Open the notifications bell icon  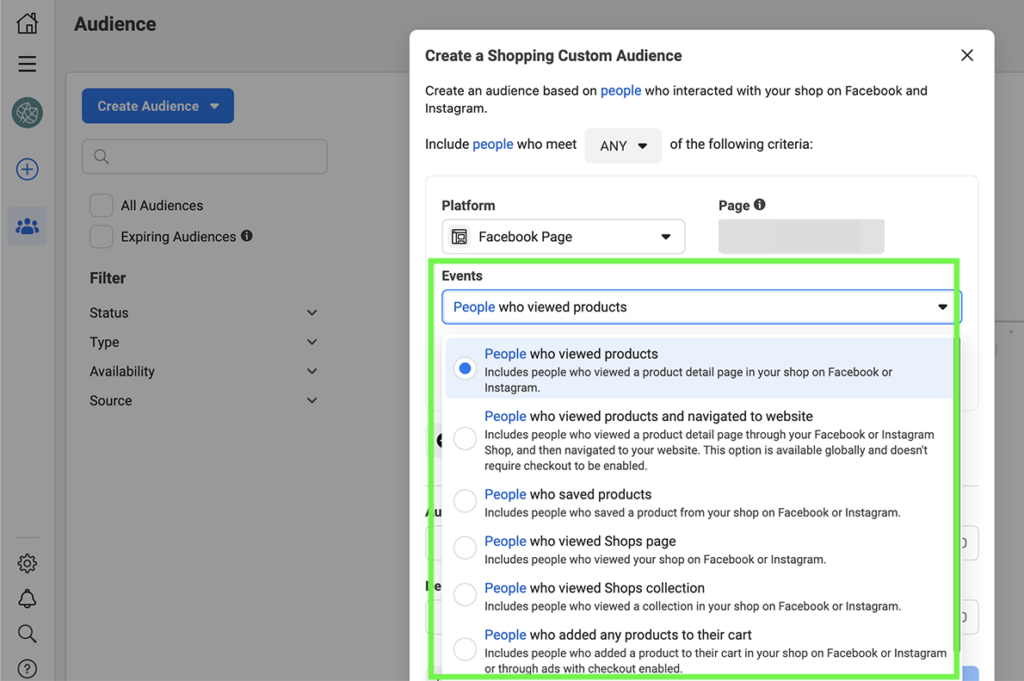27,599
